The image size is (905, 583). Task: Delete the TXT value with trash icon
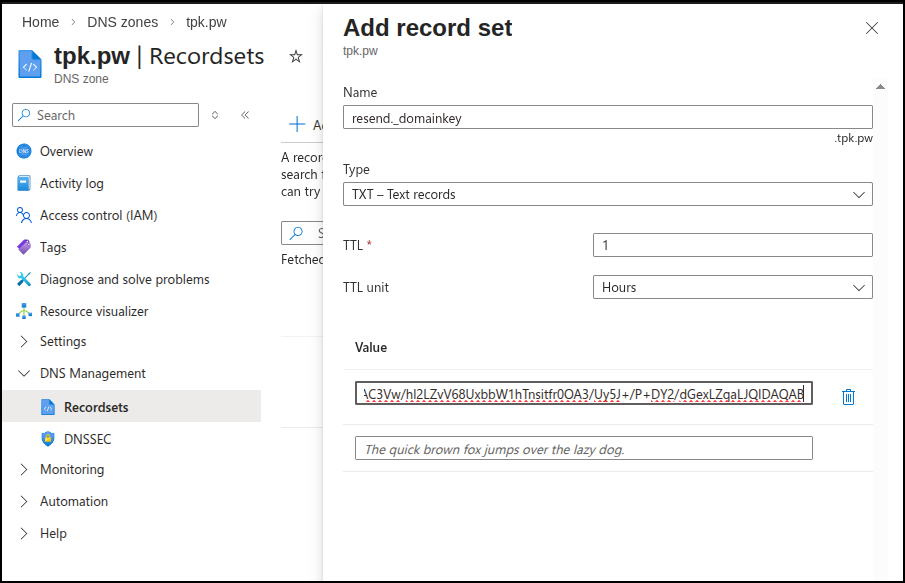coord(848,397)
